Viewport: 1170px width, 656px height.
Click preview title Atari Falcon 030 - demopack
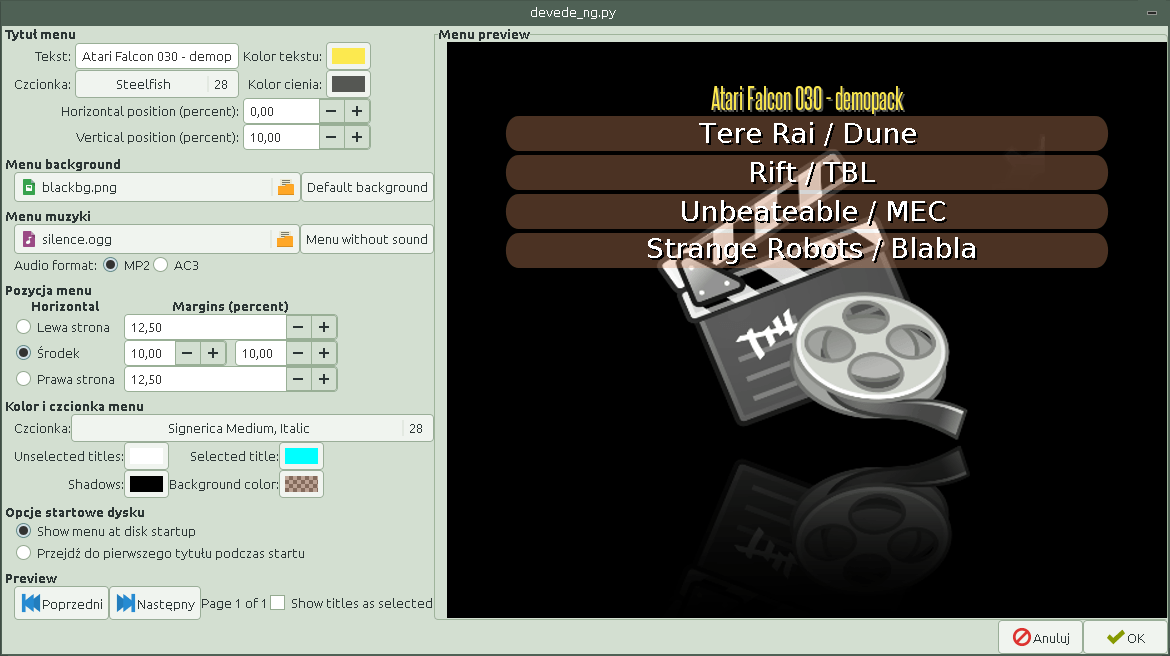point(807,99)
